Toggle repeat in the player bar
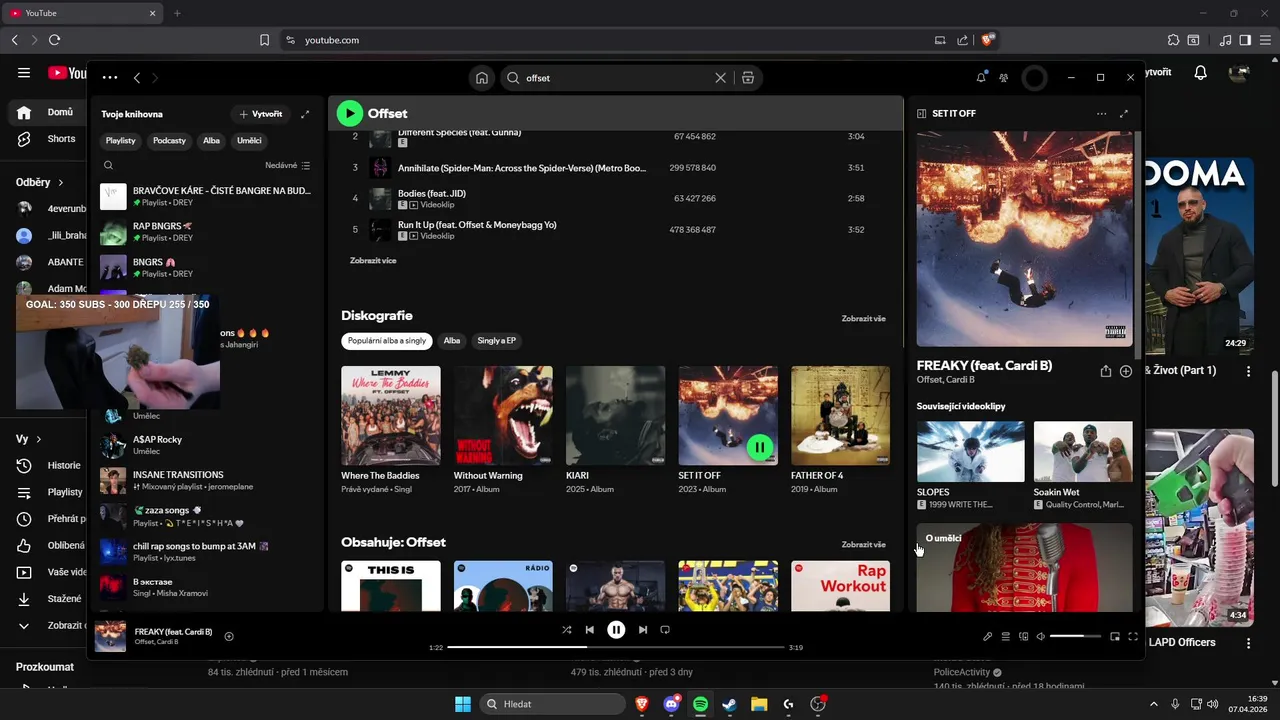 665,630
